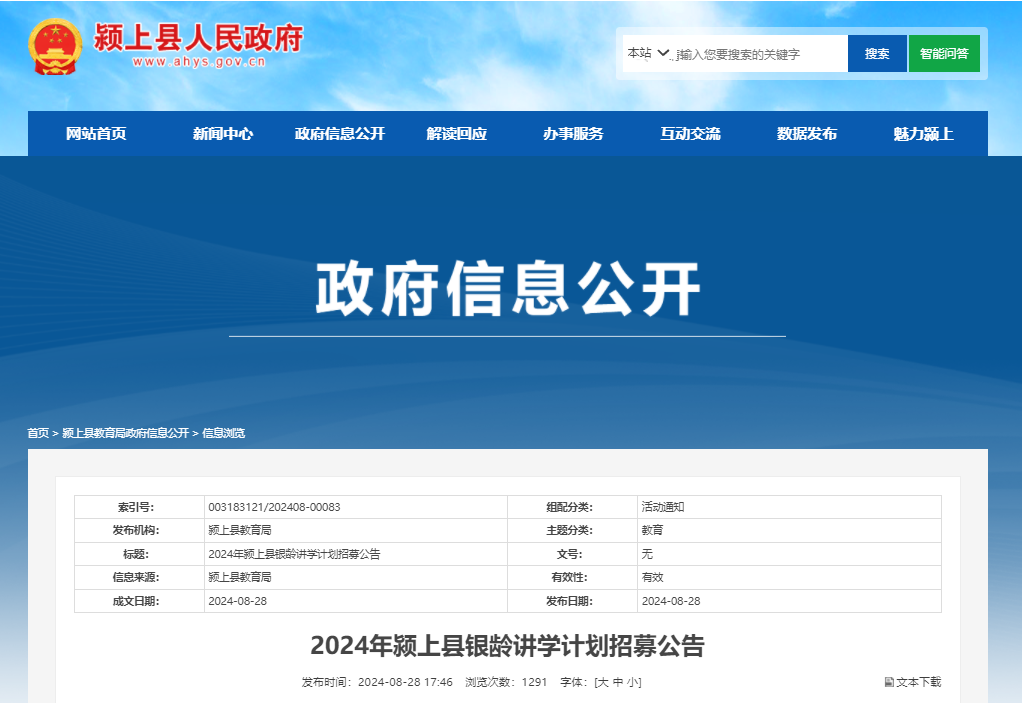Click 颍上县教育局政府信息公开 breadcrumb link

(x=125, y=433)
